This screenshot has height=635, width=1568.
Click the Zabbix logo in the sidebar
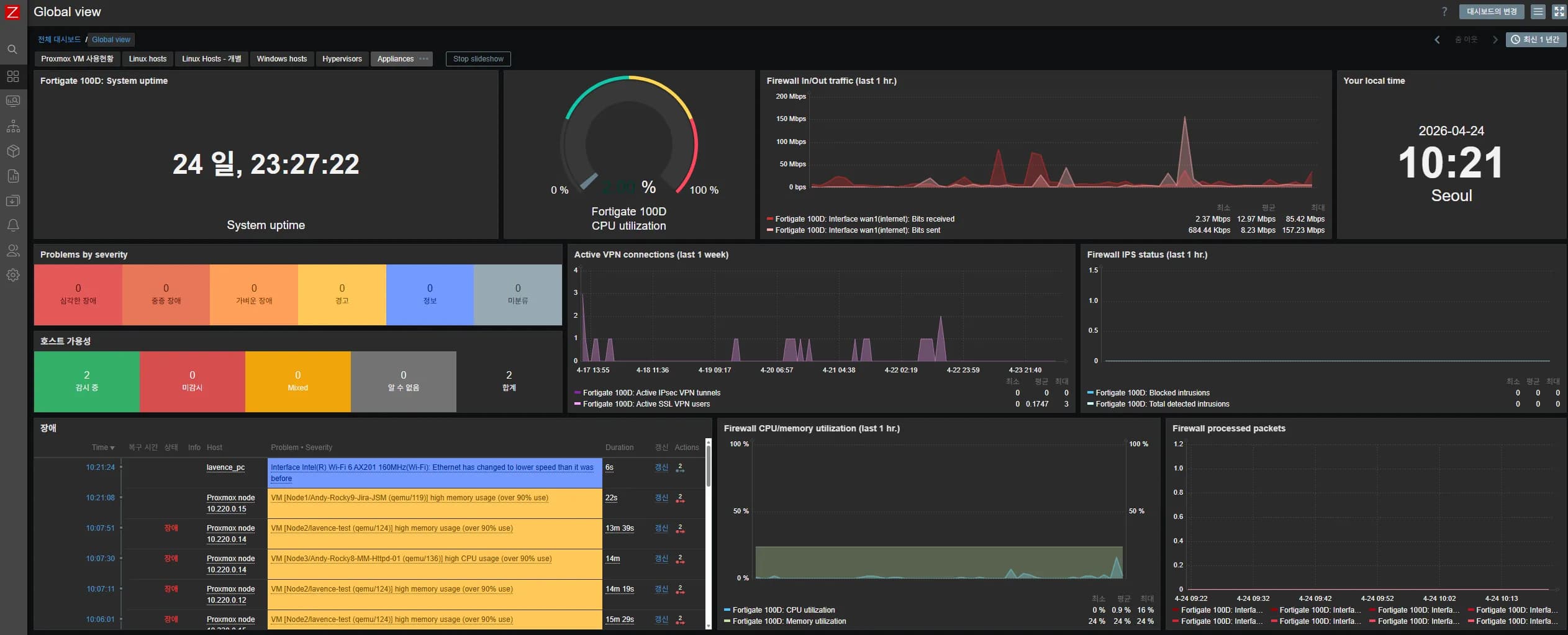(x=12, y=12)
